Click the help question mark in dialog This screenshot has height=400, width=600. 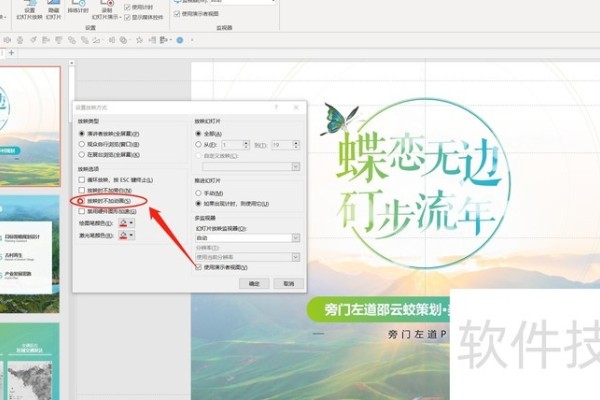(276, 108)
